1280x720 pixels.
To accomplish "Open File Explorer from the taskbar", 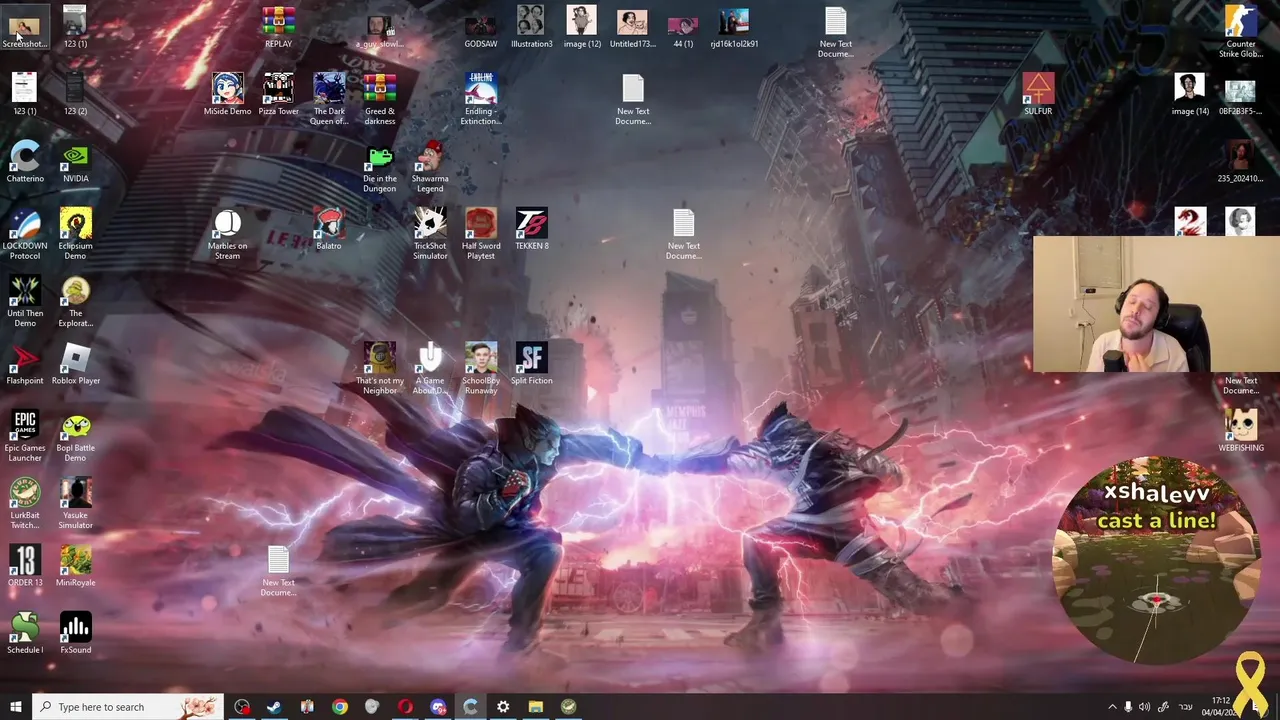I will click(536, 707).
